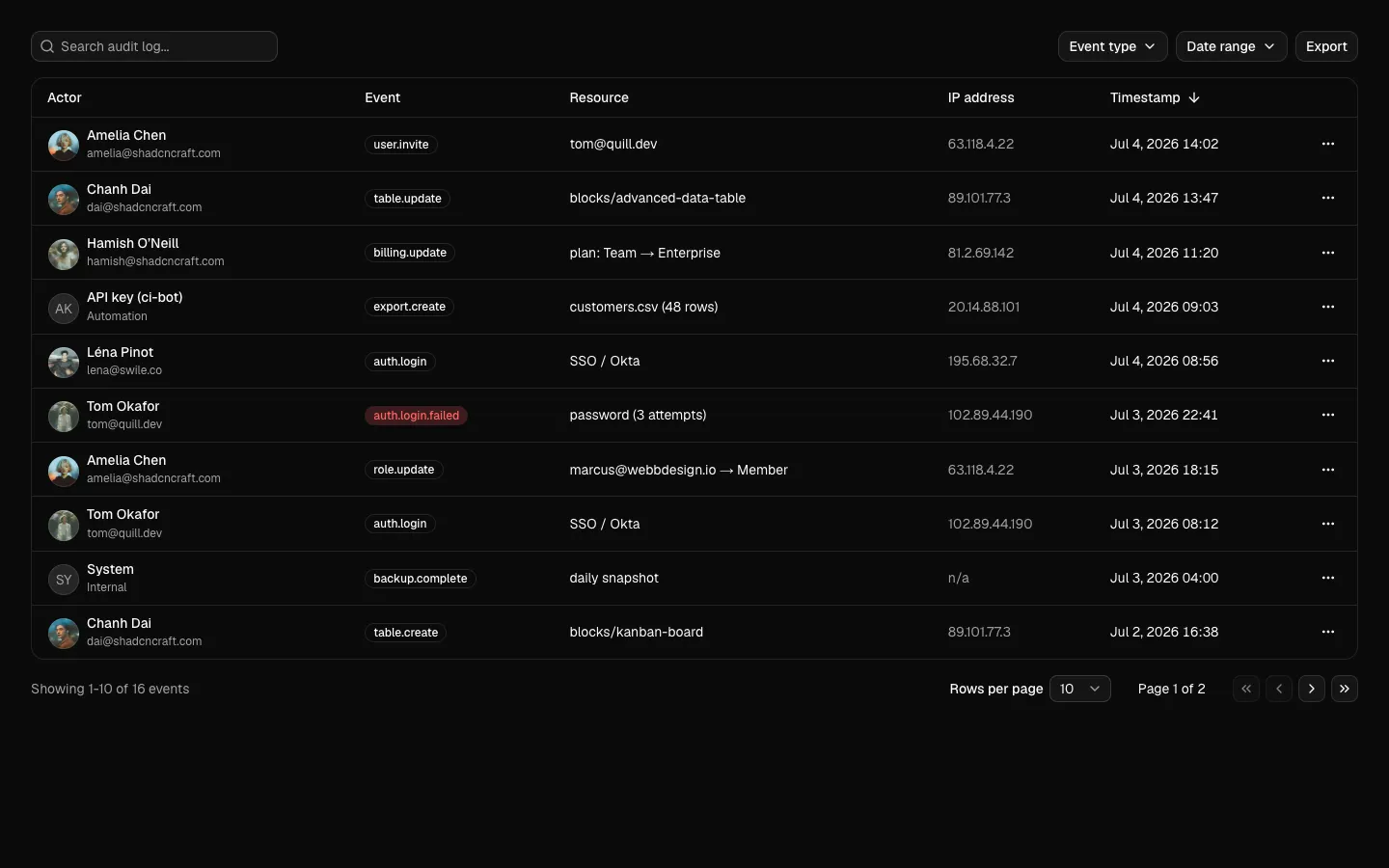This screenshot has height=868, width=1389.
Task: Click Showing 1-10 of 16 events text
Action: click(110, 689)
